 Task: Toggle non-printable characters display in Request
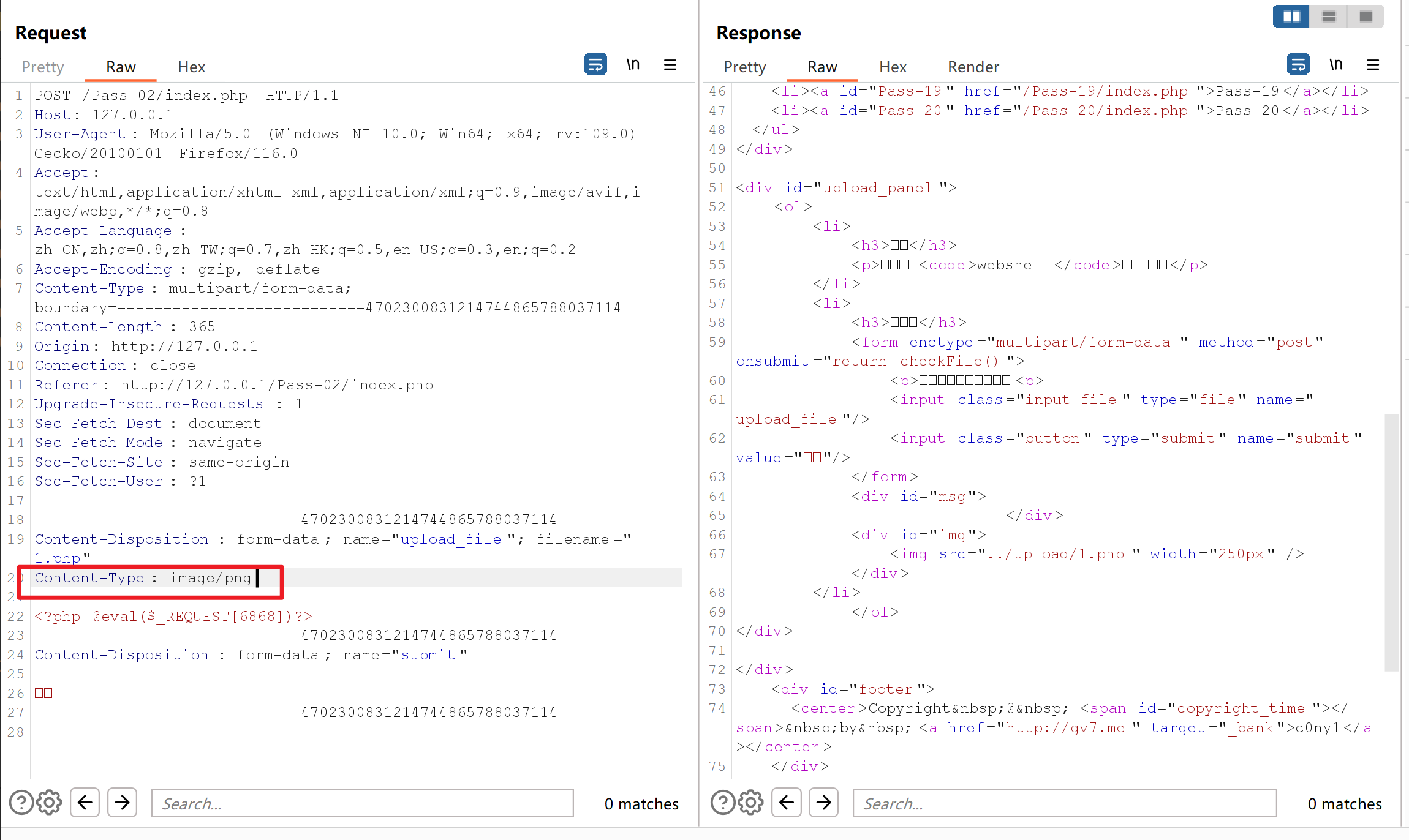[633, 64]
